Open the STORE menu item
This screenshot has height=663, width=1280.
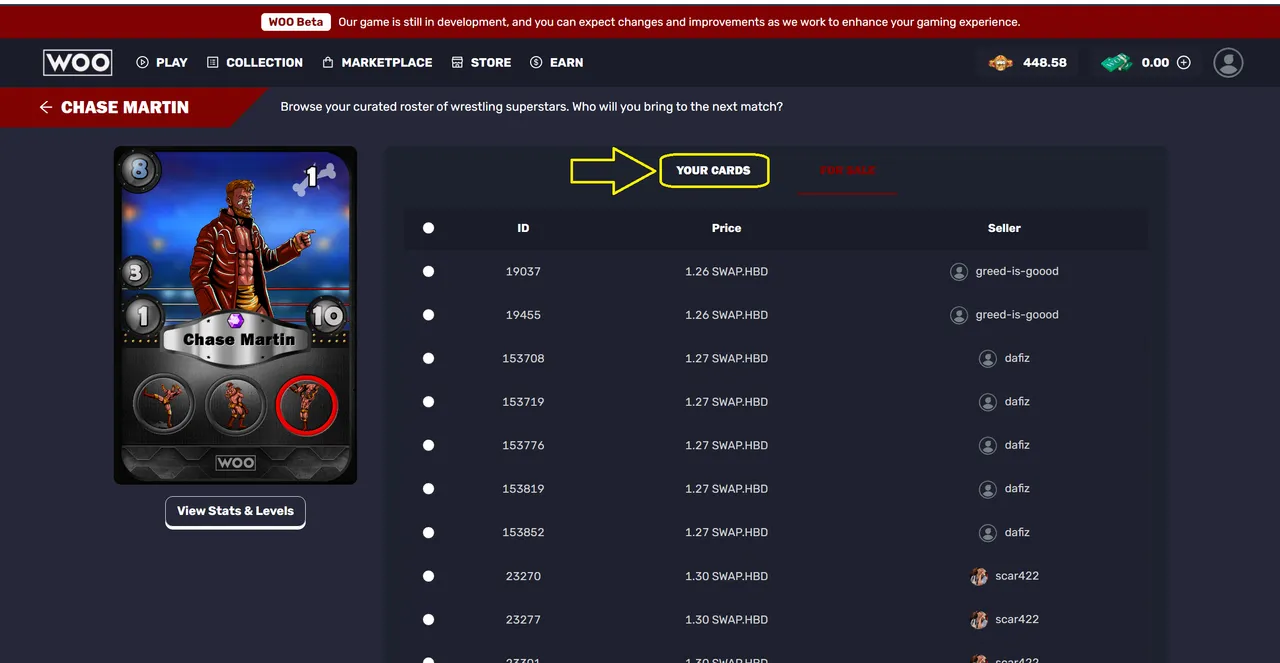(481, 62)
